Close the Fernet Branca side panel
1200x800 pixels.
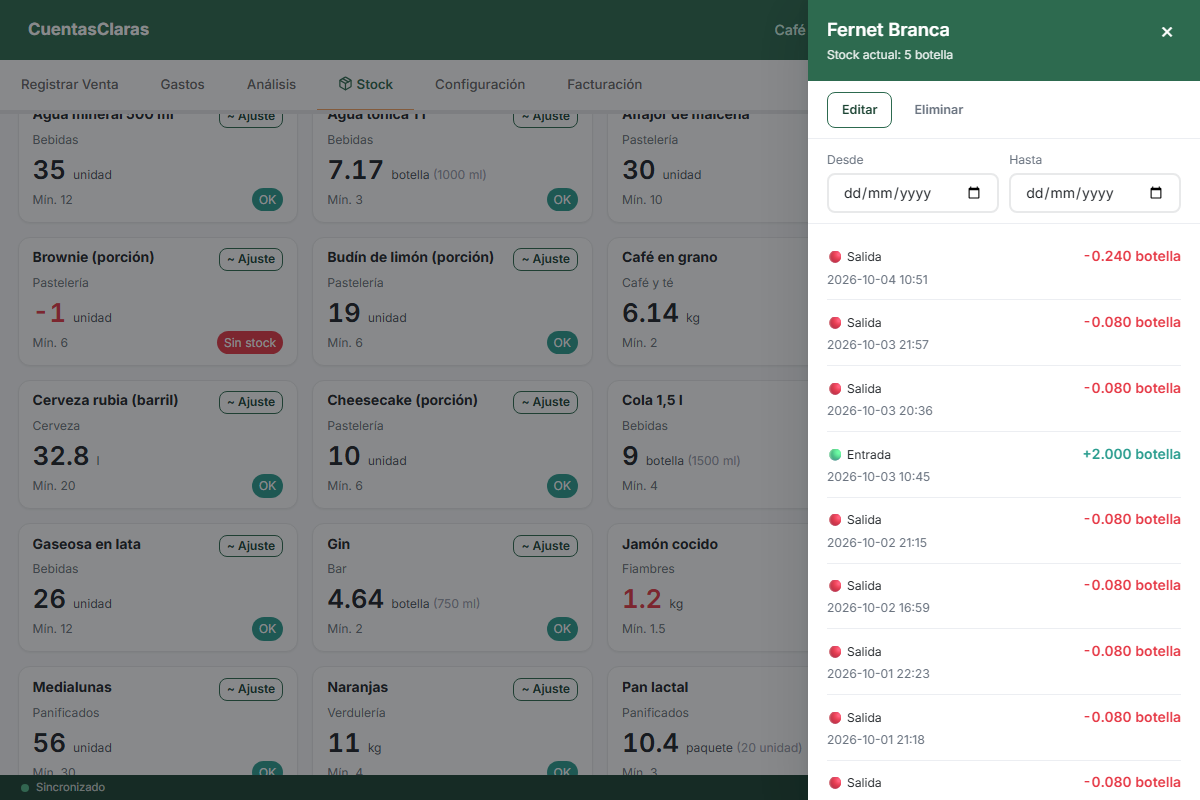1167,32
